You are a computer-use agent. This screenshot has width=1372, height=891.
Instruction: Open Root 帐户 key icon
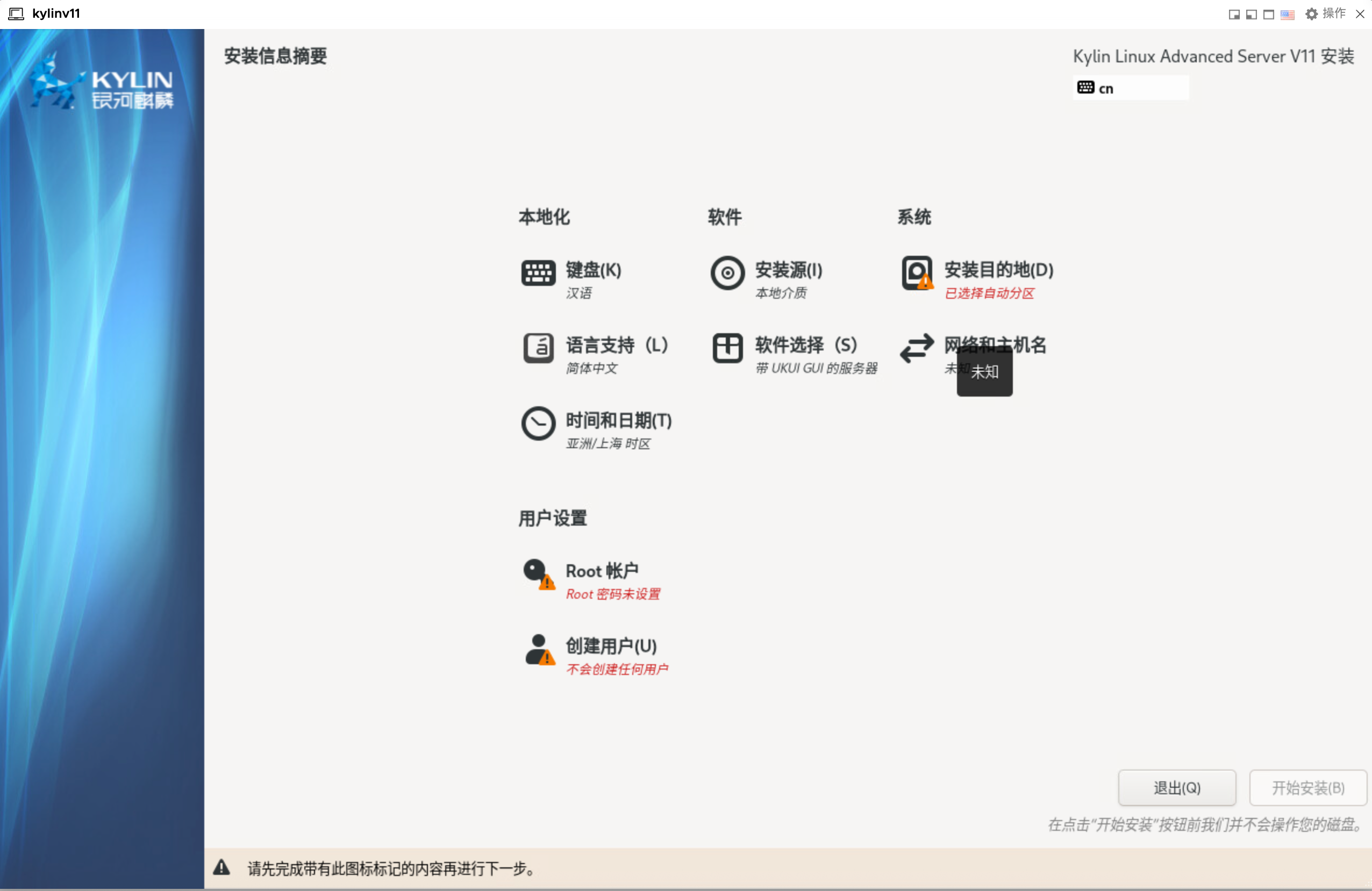pyautogui.click(x=538, y=573)
